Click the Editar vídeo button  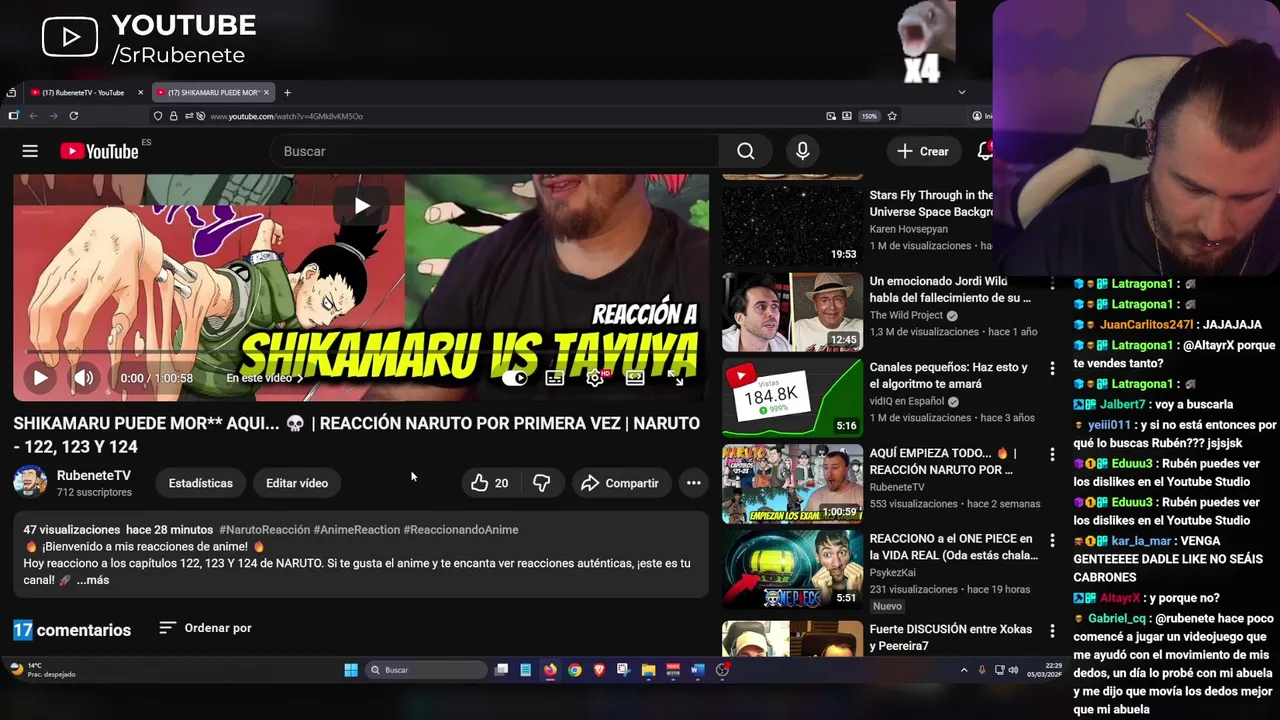(x=297, y=483)
